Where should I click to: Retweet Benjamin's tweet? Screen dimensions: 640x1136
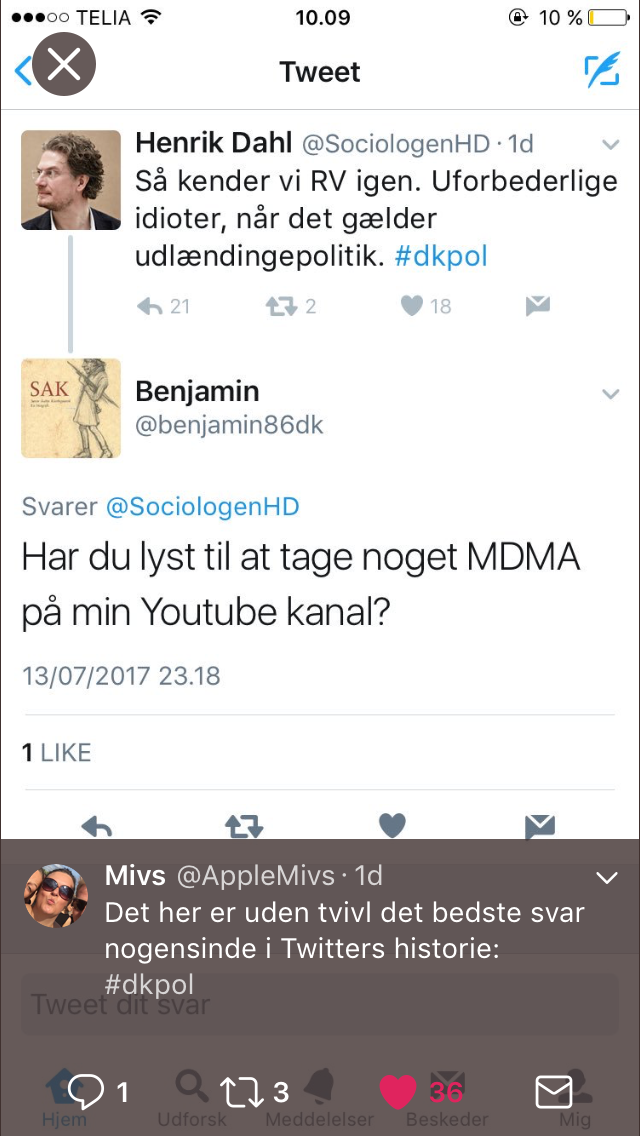click(244, 826)
